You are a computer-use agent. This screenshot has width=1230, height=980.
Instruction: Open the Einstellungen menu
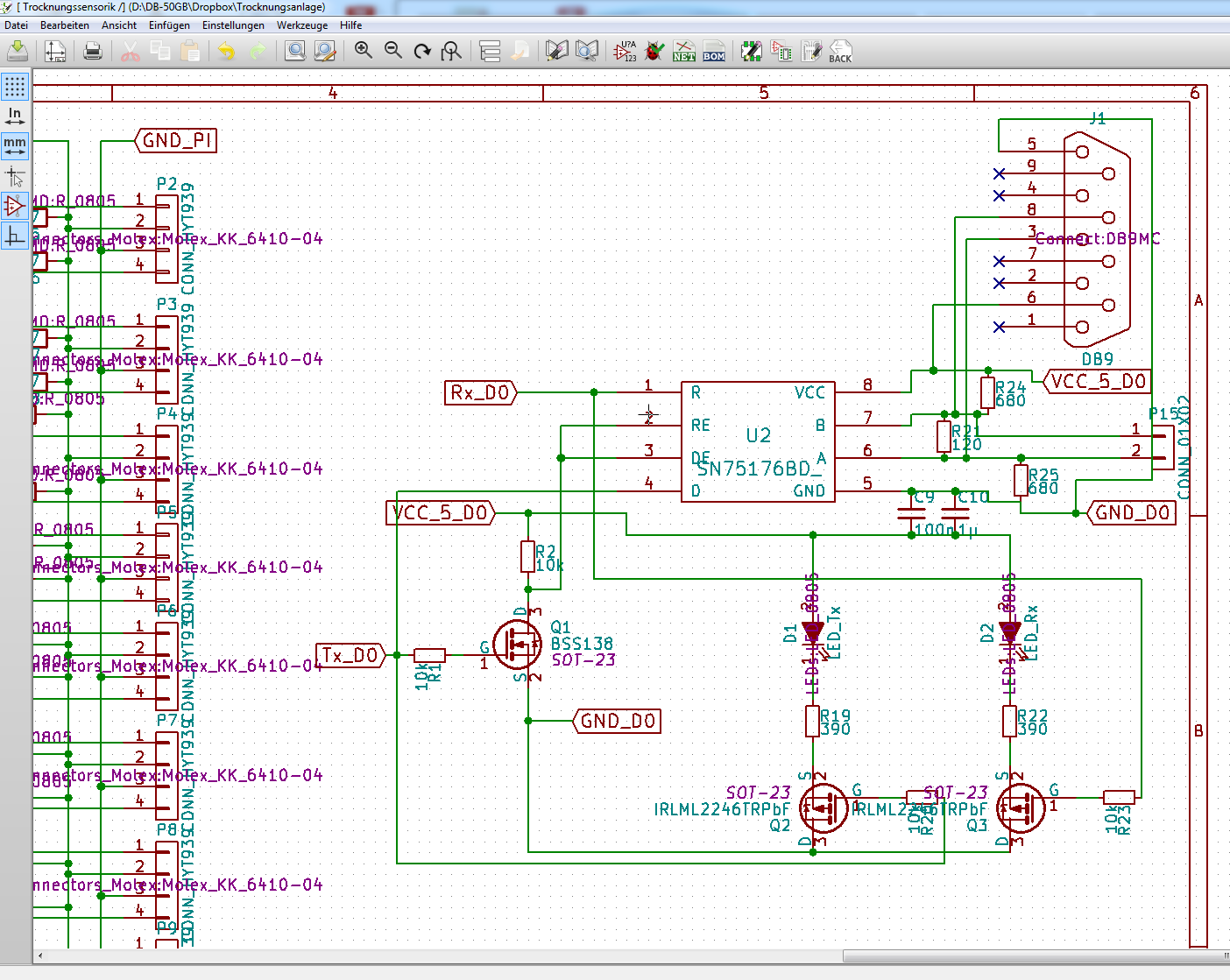[233, 25]
